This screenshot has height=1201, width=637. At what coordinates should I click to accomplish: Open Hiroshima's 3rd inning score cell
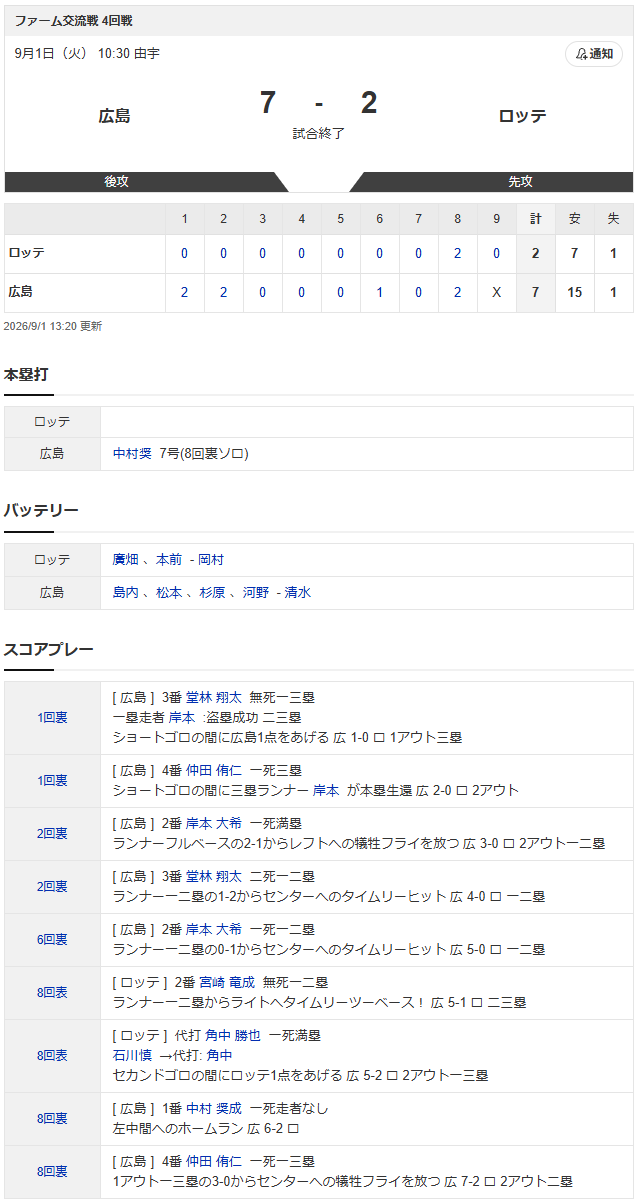pos(262,293)
